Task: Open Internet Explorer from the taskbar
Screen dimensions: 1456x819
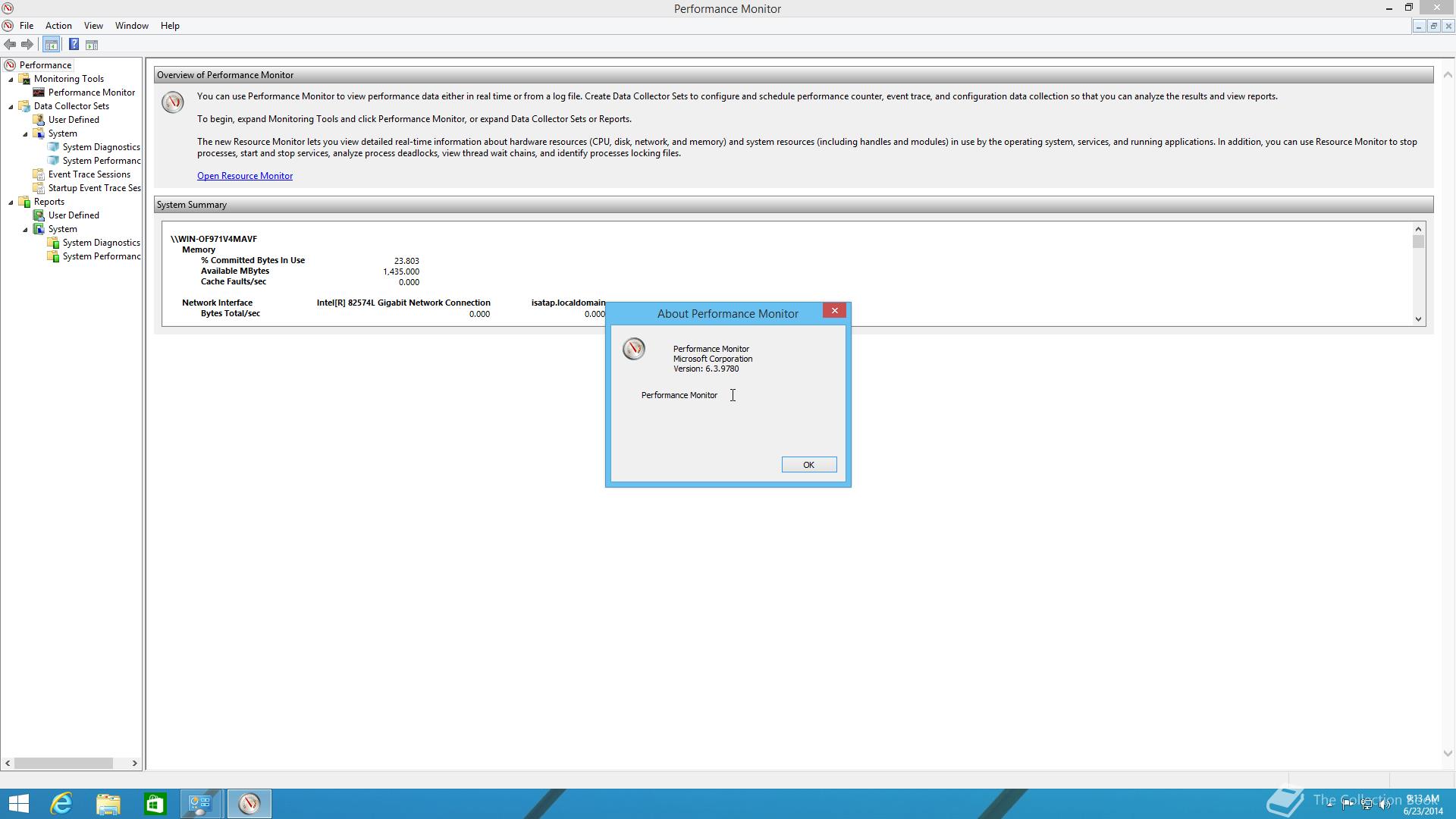Action: pos(61,804)
